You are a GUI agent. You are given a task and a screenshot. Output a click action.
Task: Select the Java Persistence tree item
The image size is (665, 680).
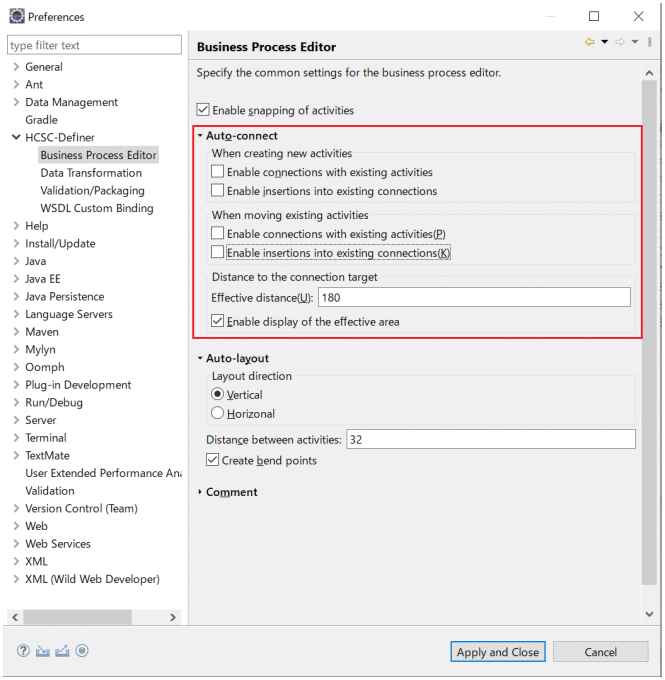(x=65, y=297)
